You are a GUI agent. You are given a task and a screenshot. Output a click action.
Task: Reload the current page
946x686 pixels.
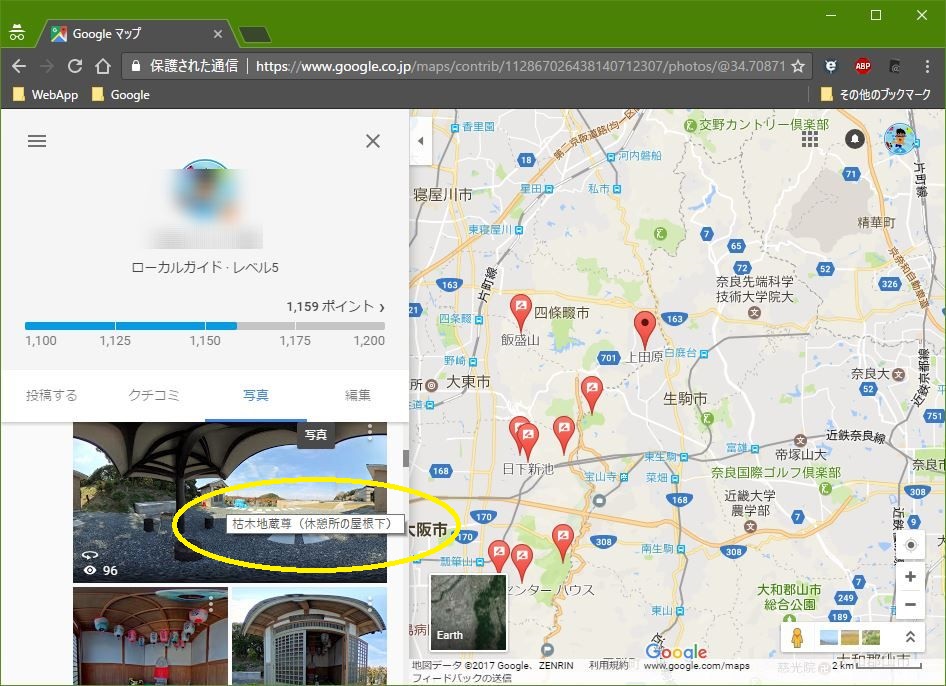coord(75,66)
